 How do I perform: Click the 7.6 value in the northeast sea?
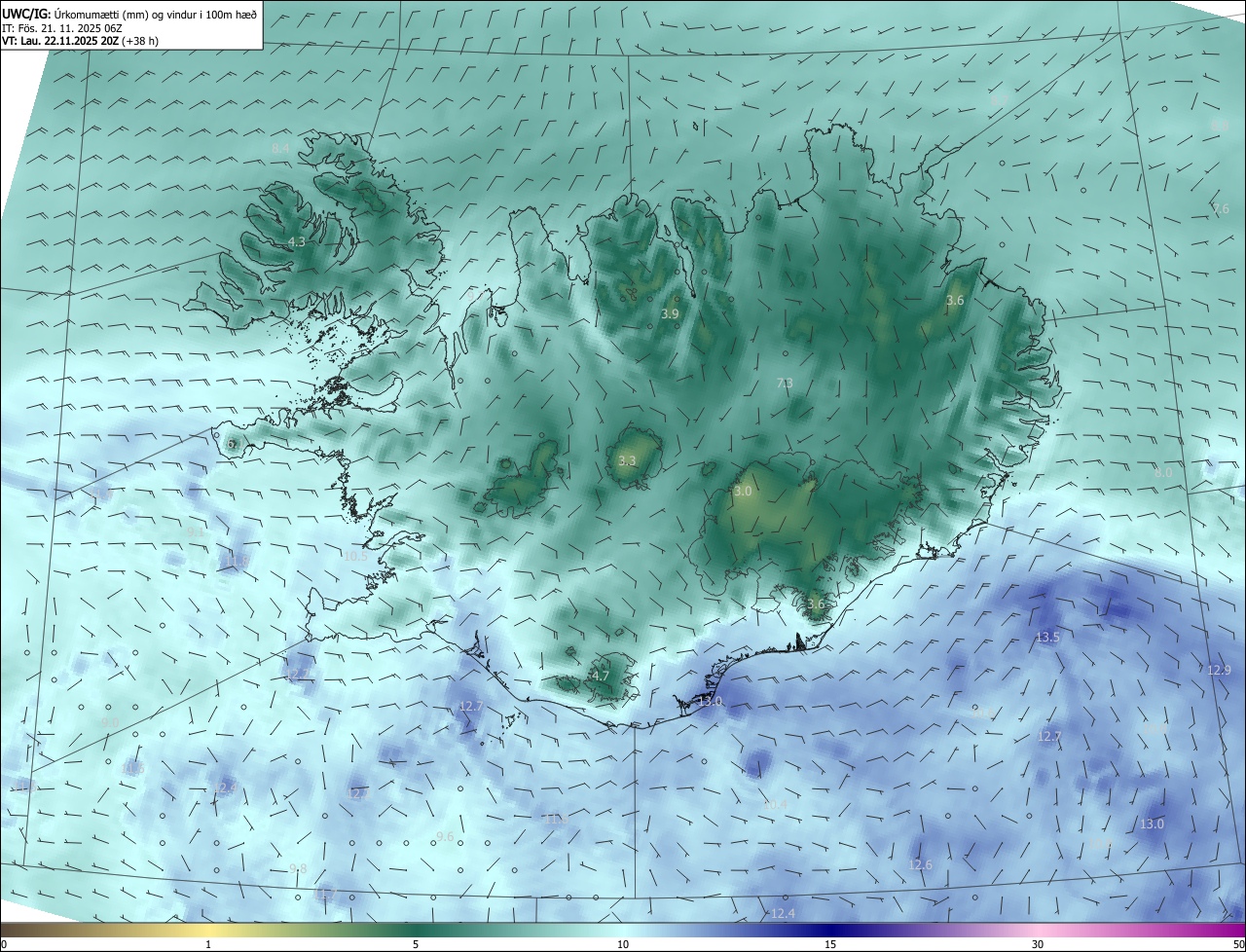click(1221, 209)
